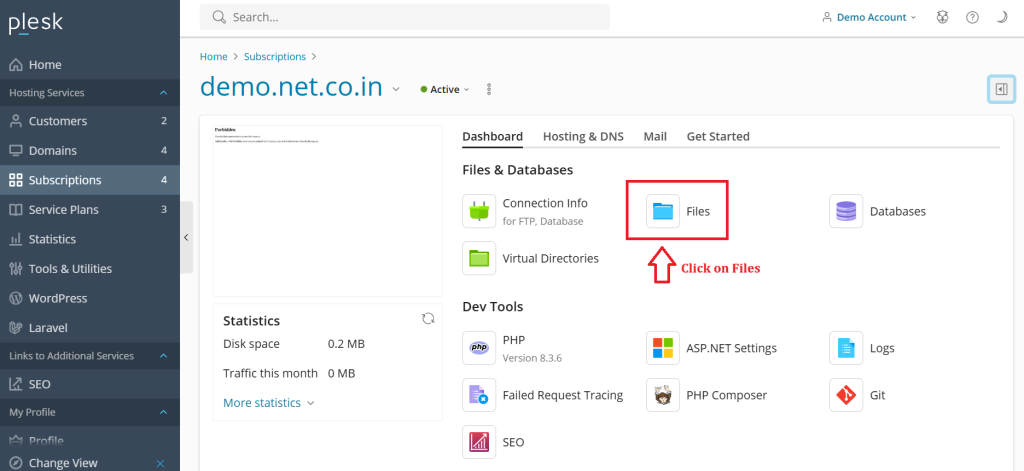
Task: Open the PHP settings icon
Action: (x=479, y=348)
